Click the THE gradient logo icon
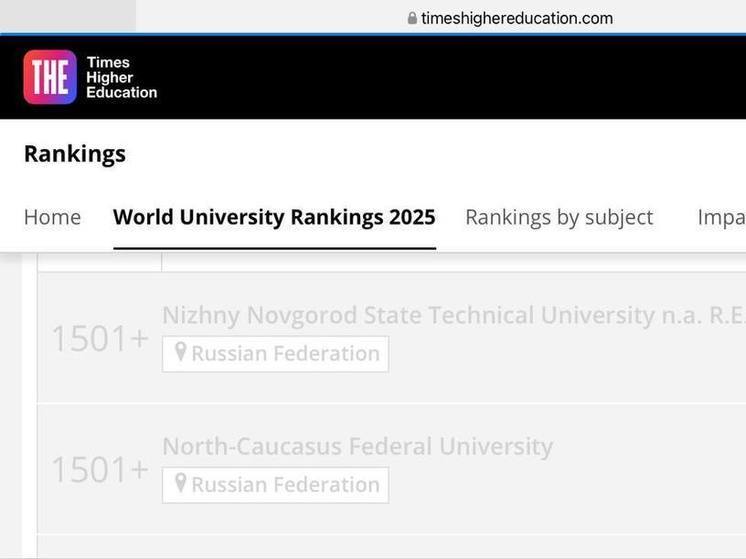 pyautogui.click(x=50, y=77)
